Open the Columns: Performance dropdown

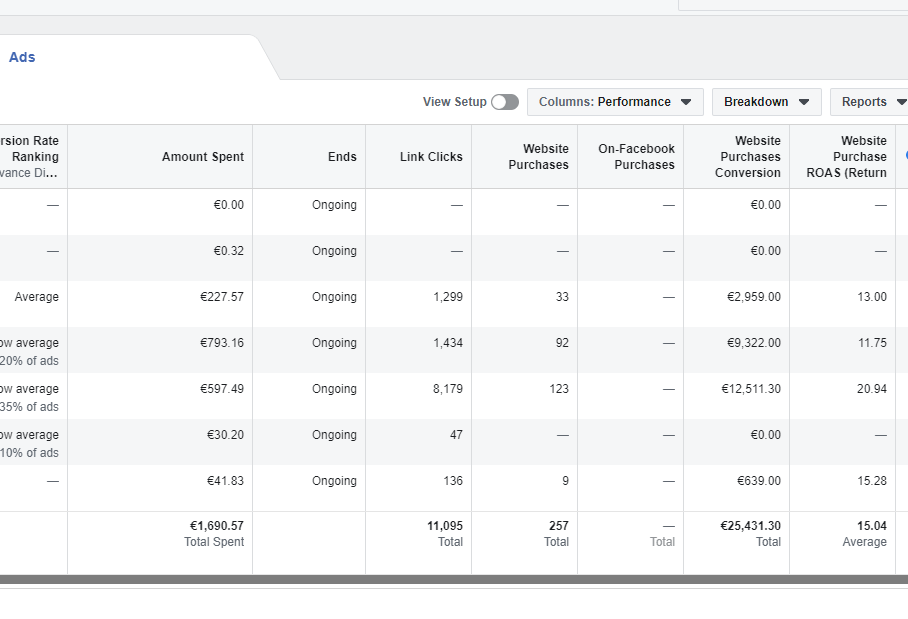click(x=615, y=102)
